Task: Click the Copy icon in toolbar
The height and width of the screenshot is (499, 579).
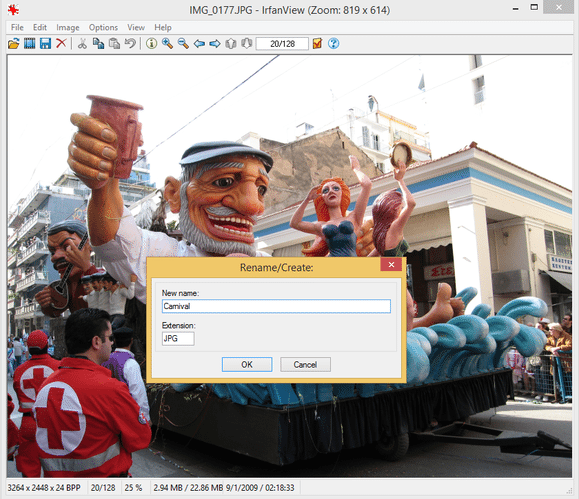Action: 98,44
